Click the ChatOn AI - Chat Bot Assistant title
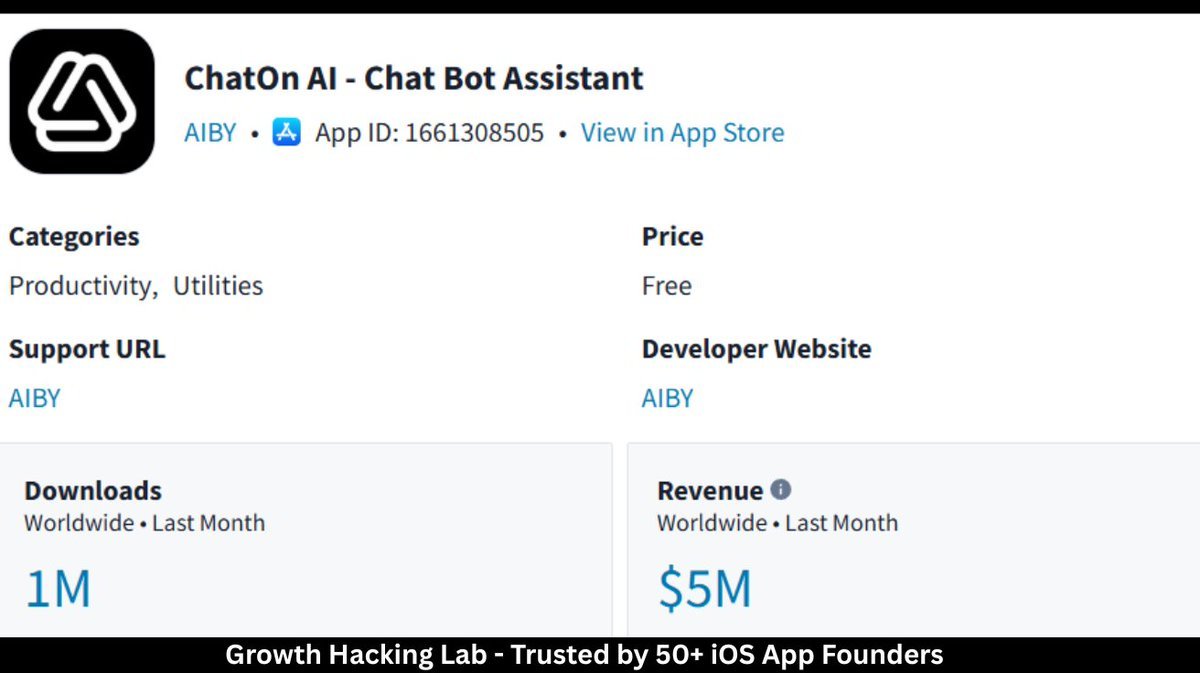 [414, 78]
